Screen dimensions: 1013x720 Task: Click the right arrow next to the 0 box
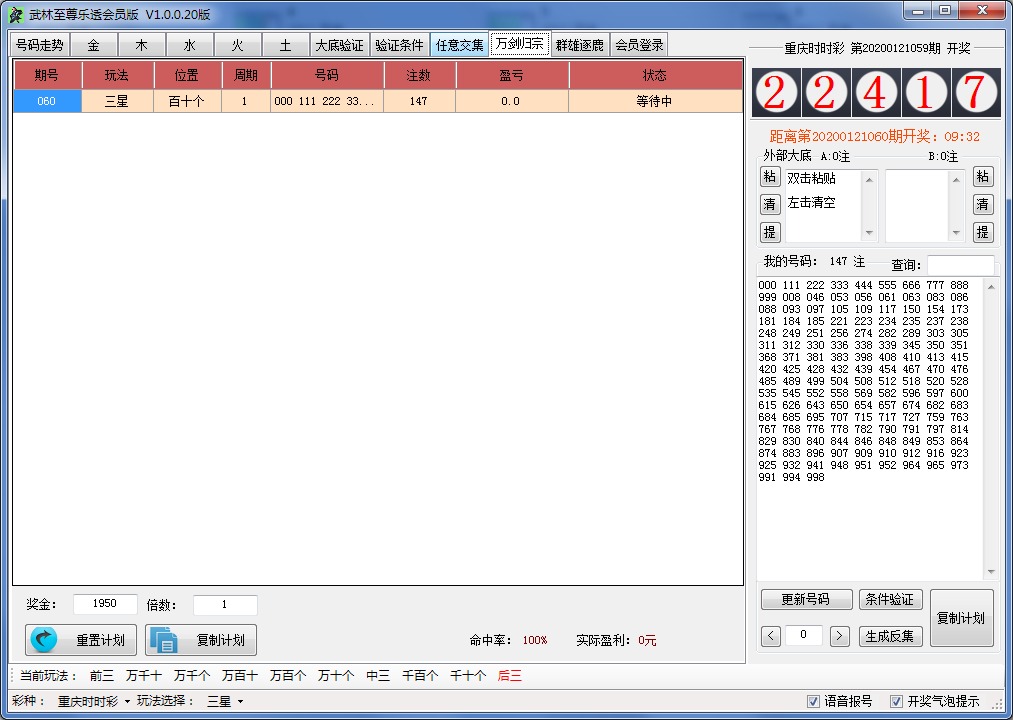pyautogui.click(x=839, y=636)
